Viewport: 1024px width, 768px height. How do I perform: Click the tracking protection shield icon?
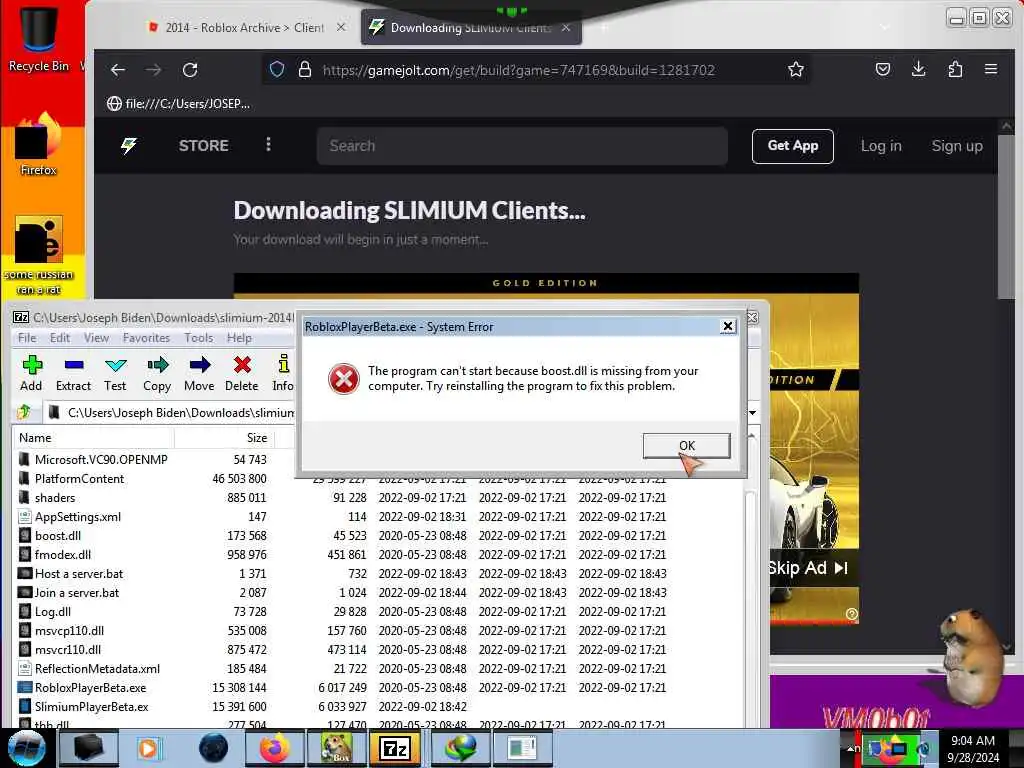[x=277, y=69]
